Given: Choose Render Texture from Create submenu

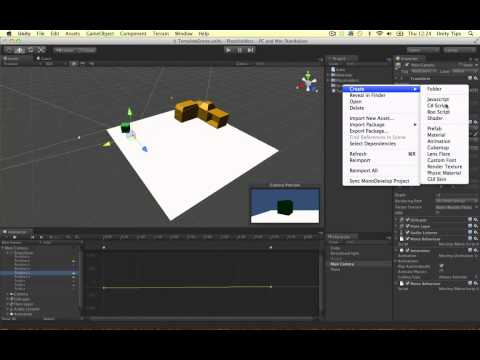Looking at the screenshot, I should click(x=444, y=166).
